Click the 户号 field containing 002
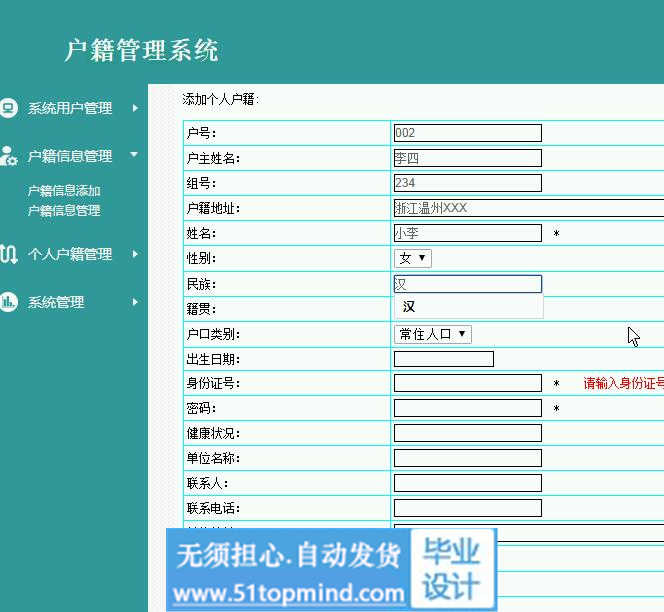This screenshot has width=664, height=612. pyautogui.click(x=468, y=133)
